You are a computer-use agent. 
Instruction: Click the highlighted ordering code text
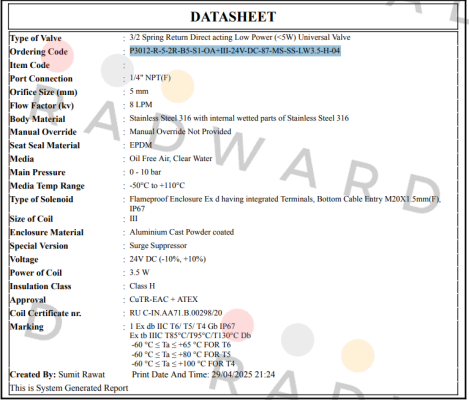pyautogui.click(x=235, y=51)
